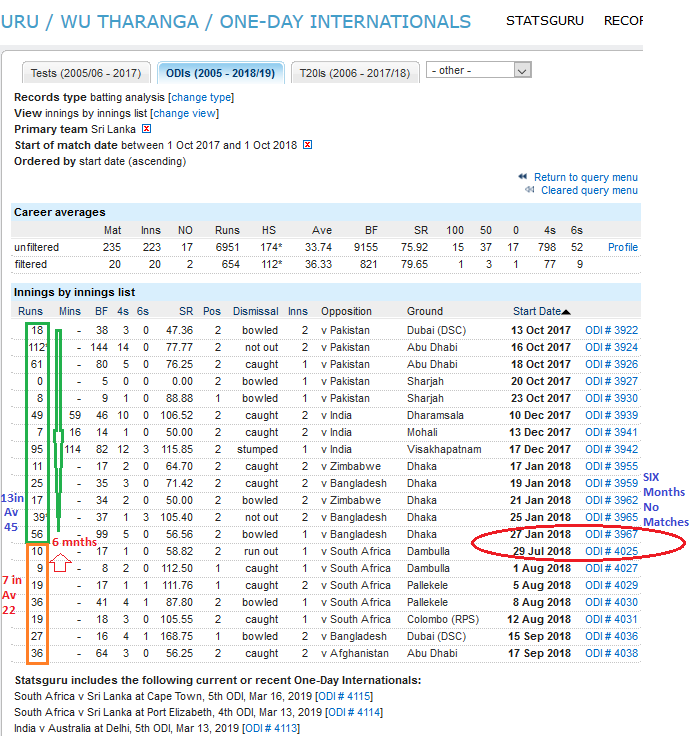The width and height of the screenshot is (694, 744).
Task: Go to Return to query menu
Action: [x=586, y=177]
